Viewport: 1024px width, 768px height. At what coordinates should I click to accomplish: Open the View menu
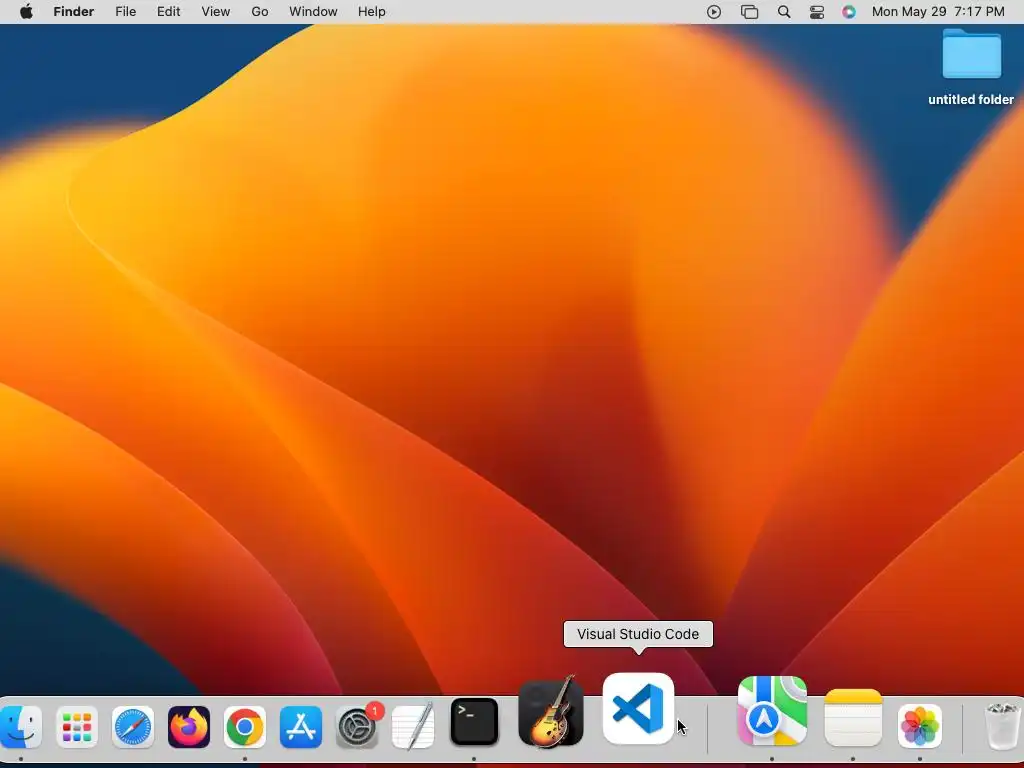pyautogui.click(x=216, y=12)
